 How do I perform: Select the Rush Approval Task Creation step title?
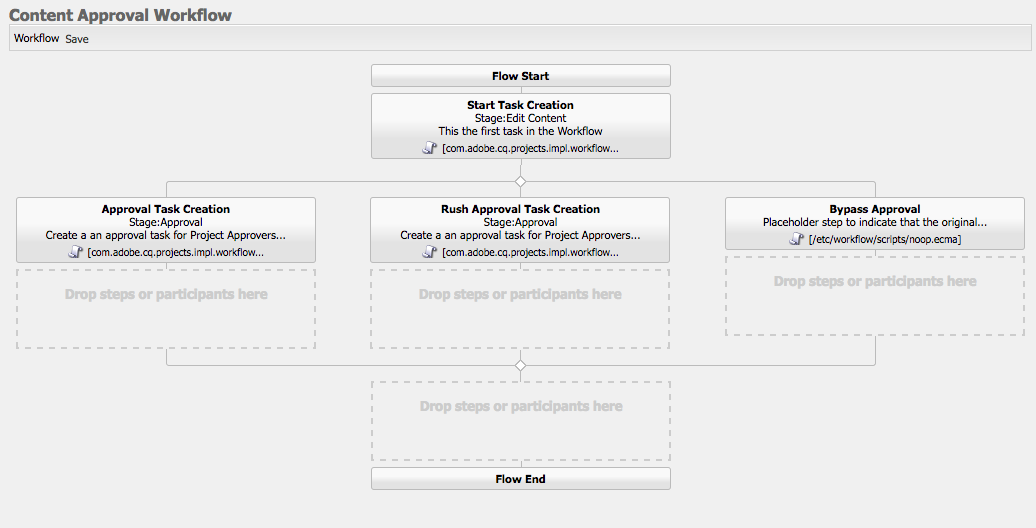coord(520,209)
